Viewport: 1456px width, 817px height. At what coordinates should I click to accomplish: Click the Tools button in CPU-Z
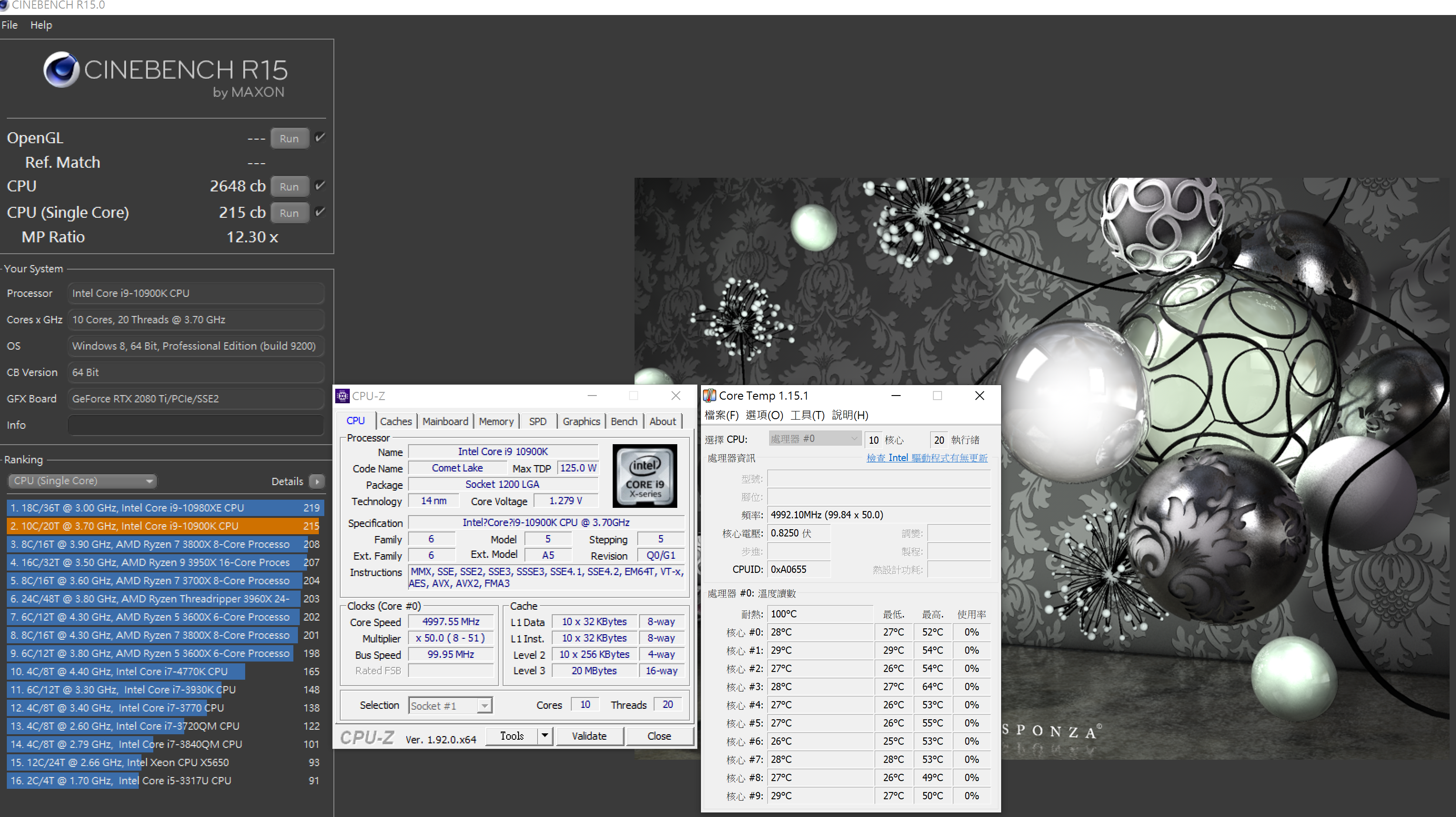pyautogui.click(x=512, y=736)
